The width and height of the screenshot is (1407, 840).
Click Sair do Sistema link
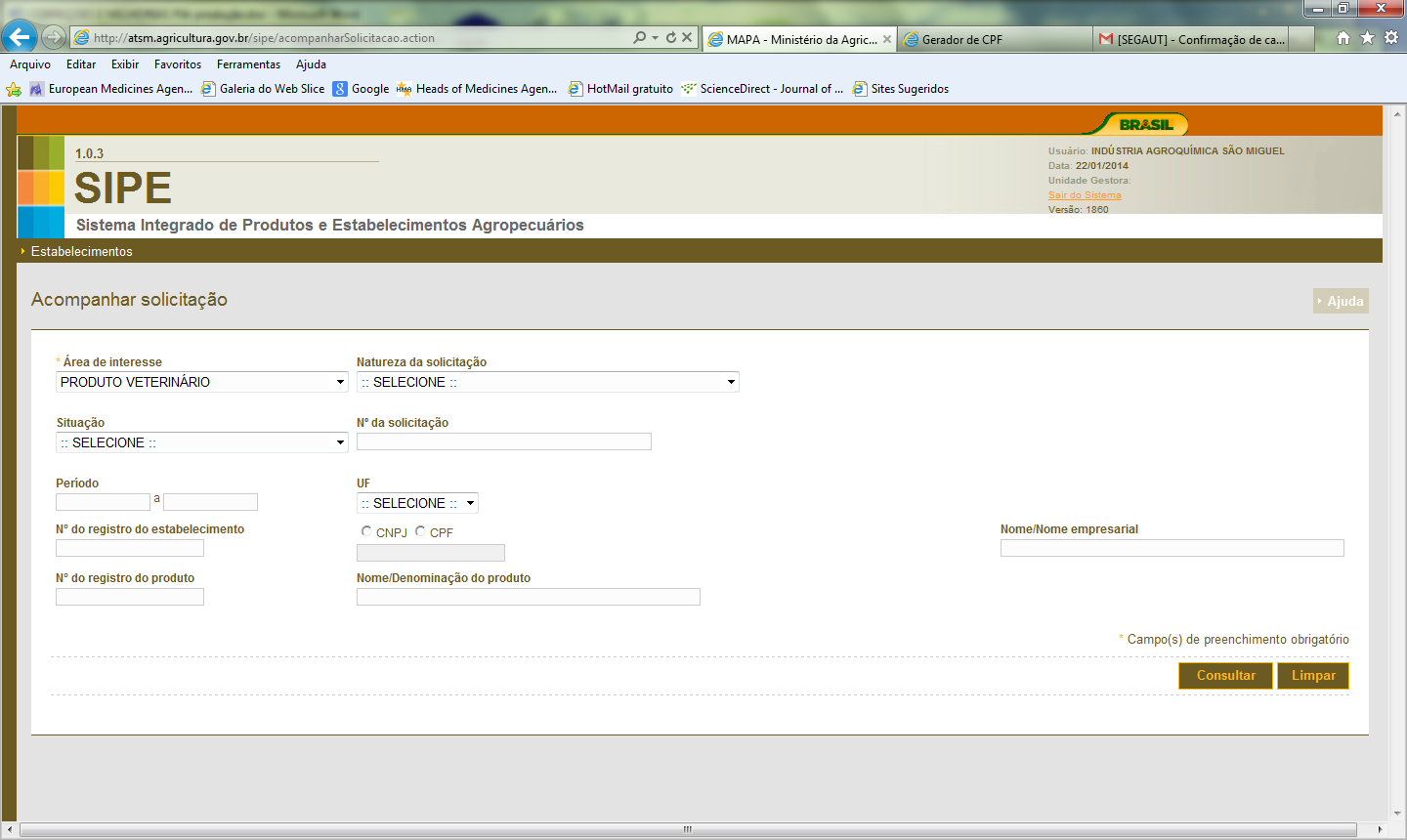coord(1085,195)
